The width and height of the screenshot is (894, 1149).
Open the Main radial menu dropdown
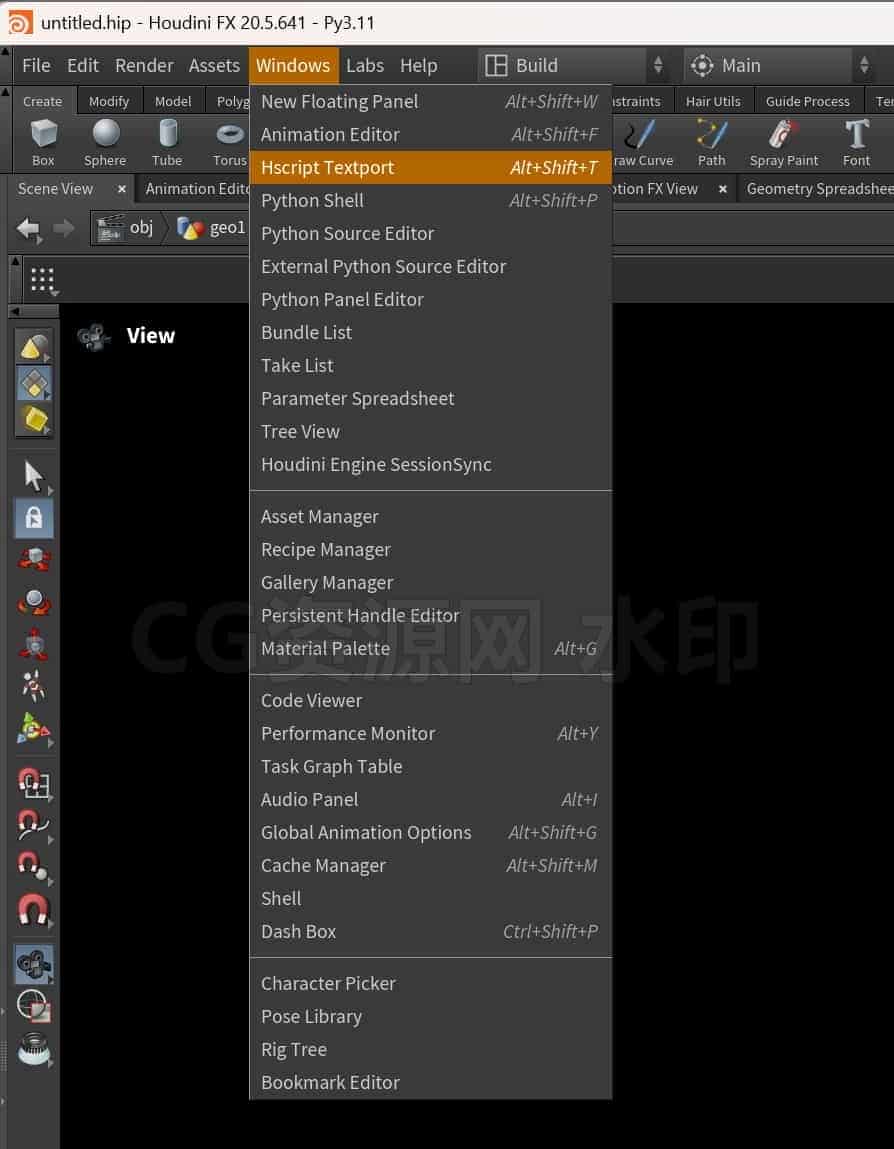(780, 65)
